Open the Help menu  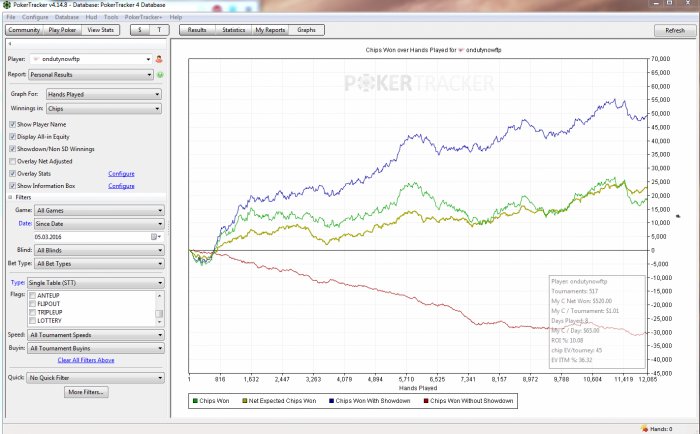point(175,17)
